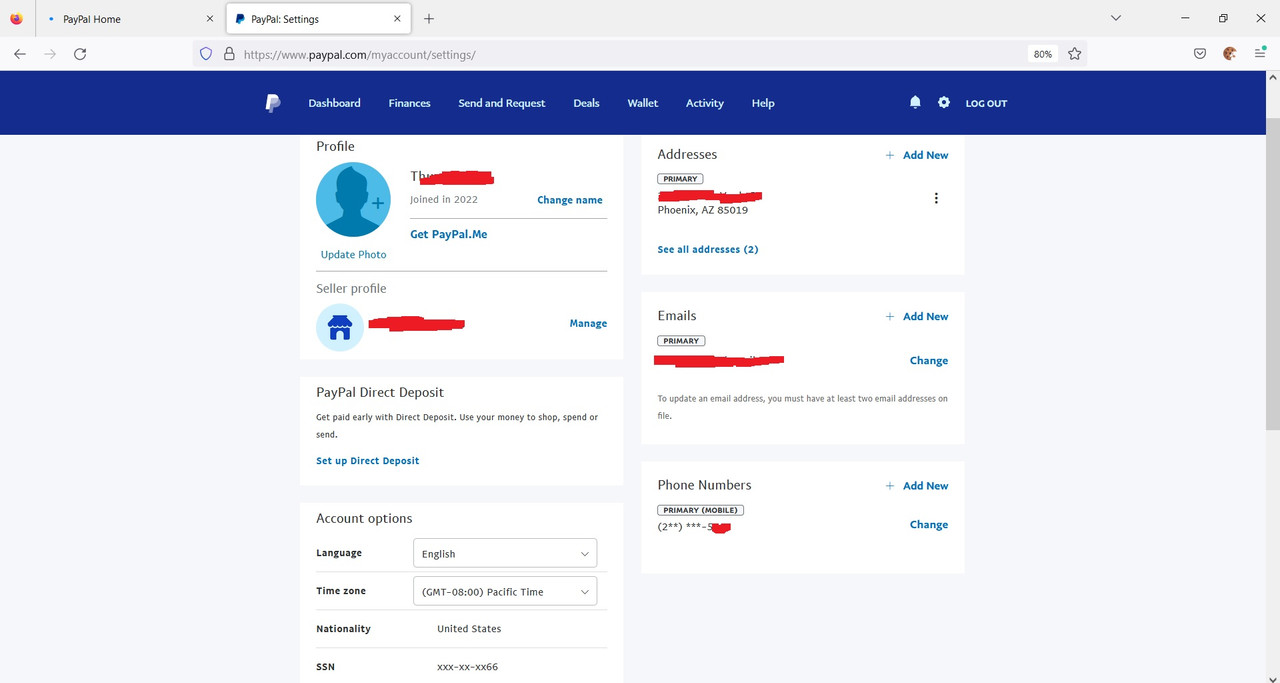Open the Time zone dropdown
1280x683 pixels.
tap(505, 591)
